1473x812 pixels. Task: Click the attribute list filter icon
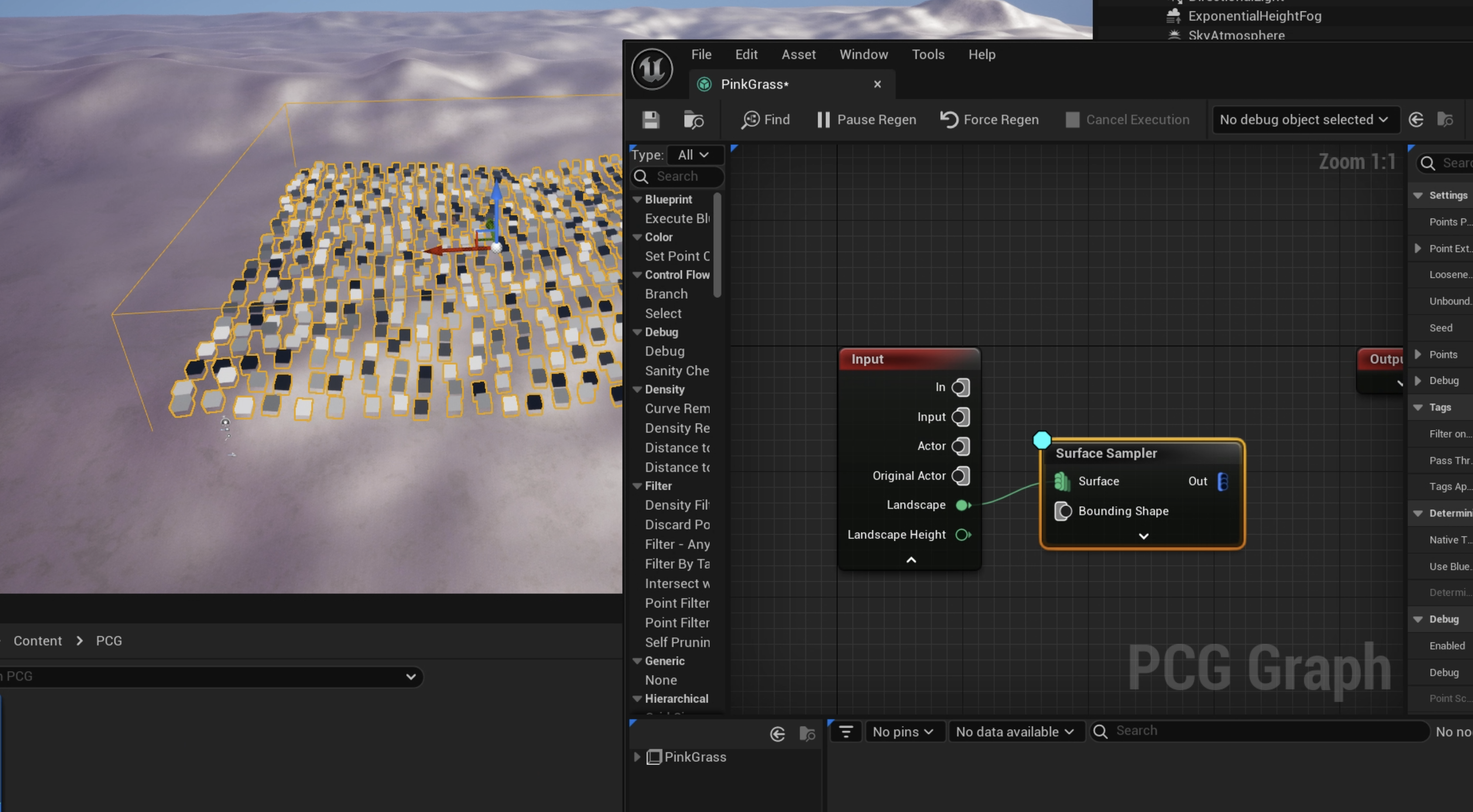pos(846,732)
